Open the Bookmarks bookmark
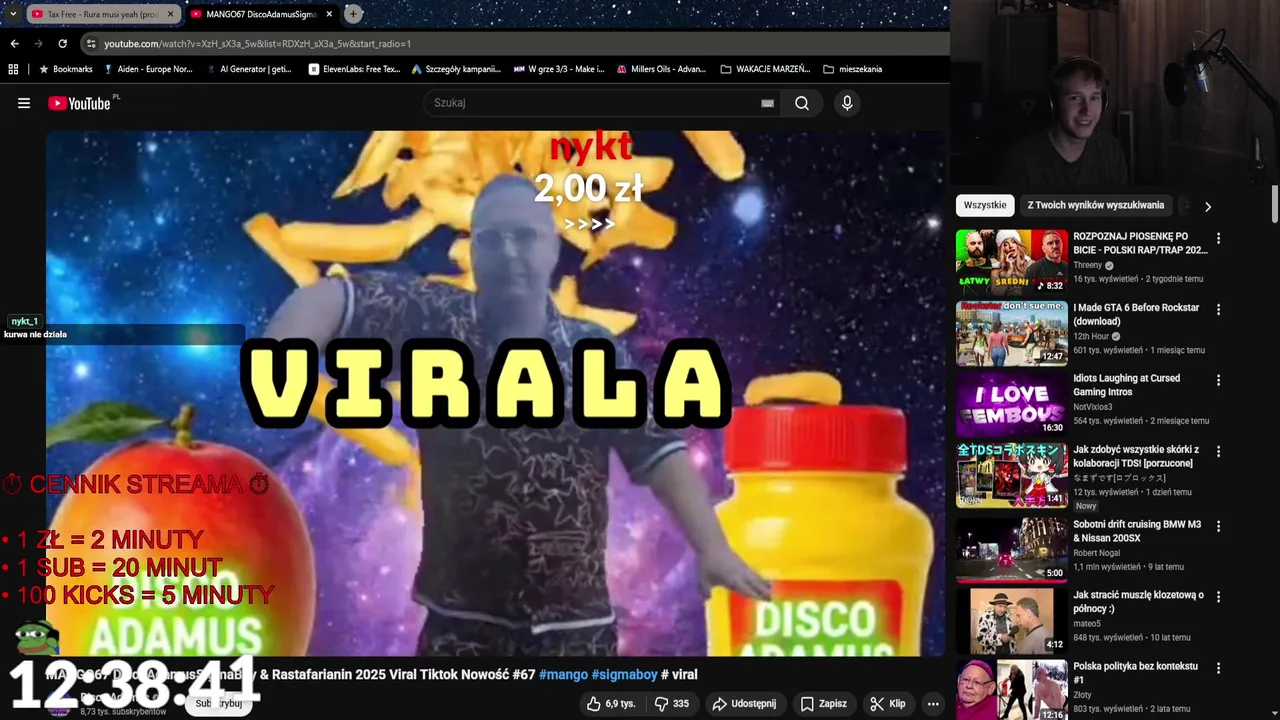This screenshot has height=720, width=1280. (65, 69)
